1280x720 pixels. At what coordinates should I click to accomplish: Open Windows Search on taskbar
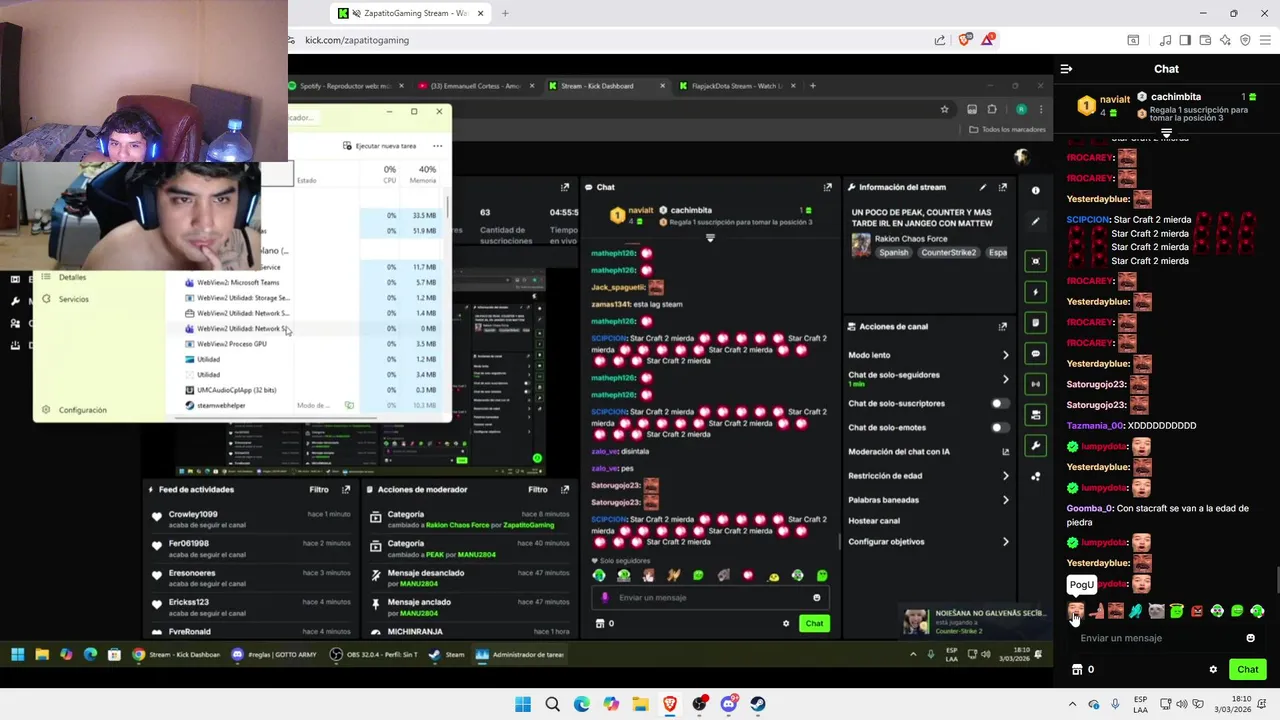tap(552, 704)
